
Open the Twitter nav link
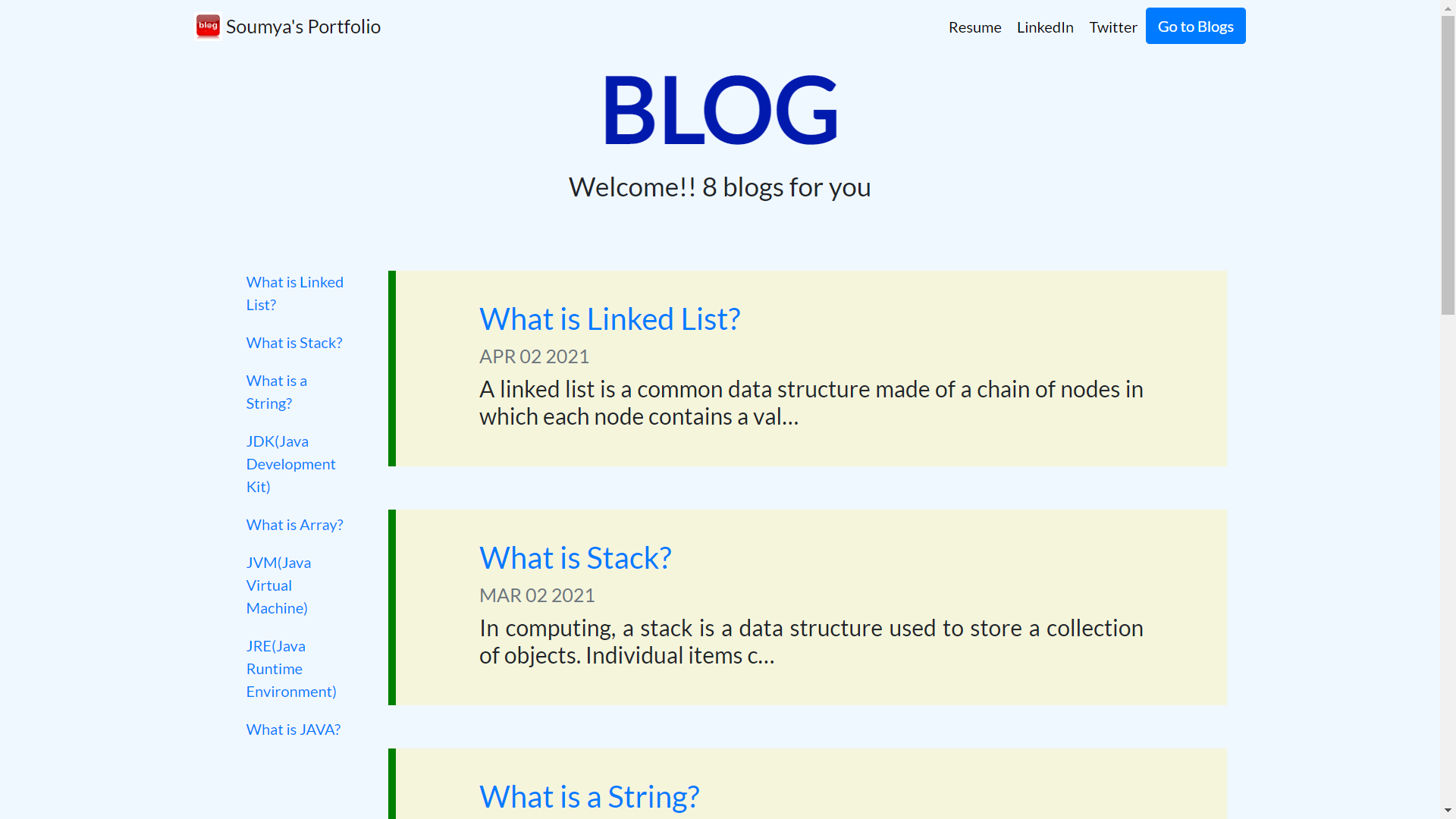click(1112, 27)
